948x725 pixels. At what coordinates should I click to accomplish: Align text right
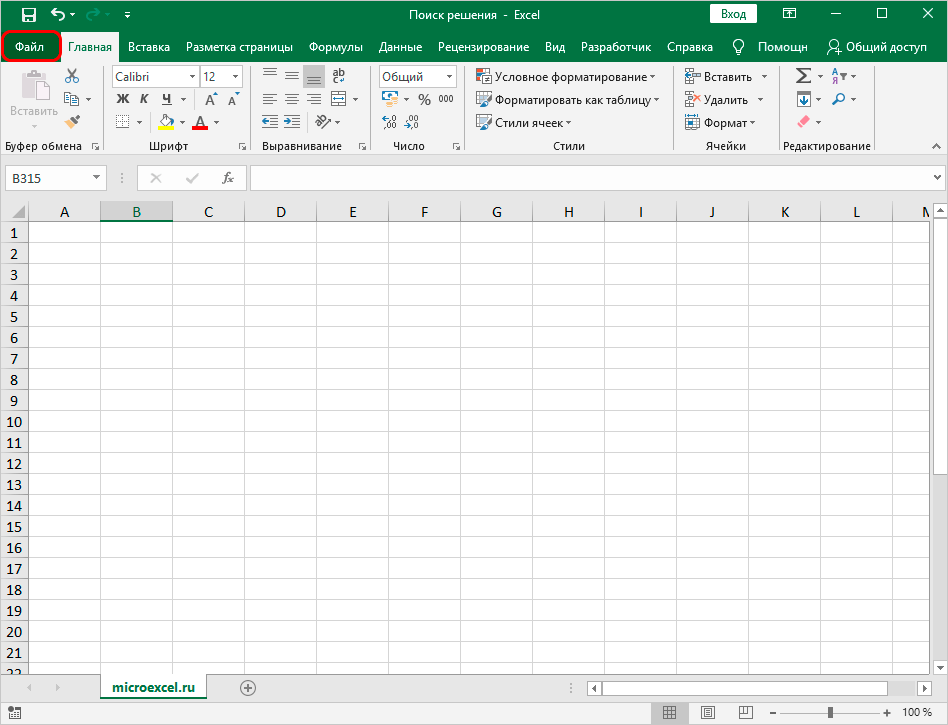coord(313,99)
